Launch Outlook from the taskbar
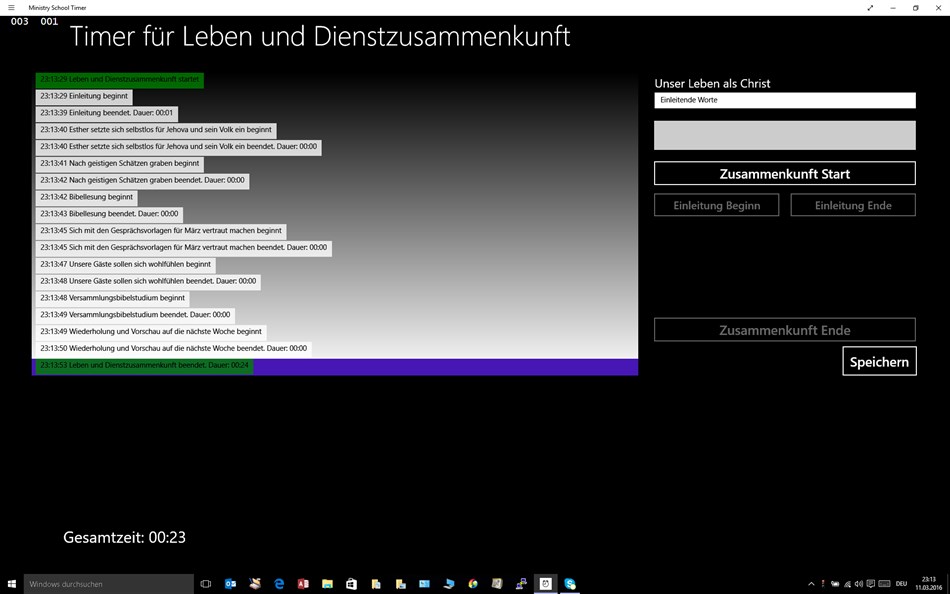Image resolution: width=950 pixels, height=594 pixels. [x=230, y=584]
